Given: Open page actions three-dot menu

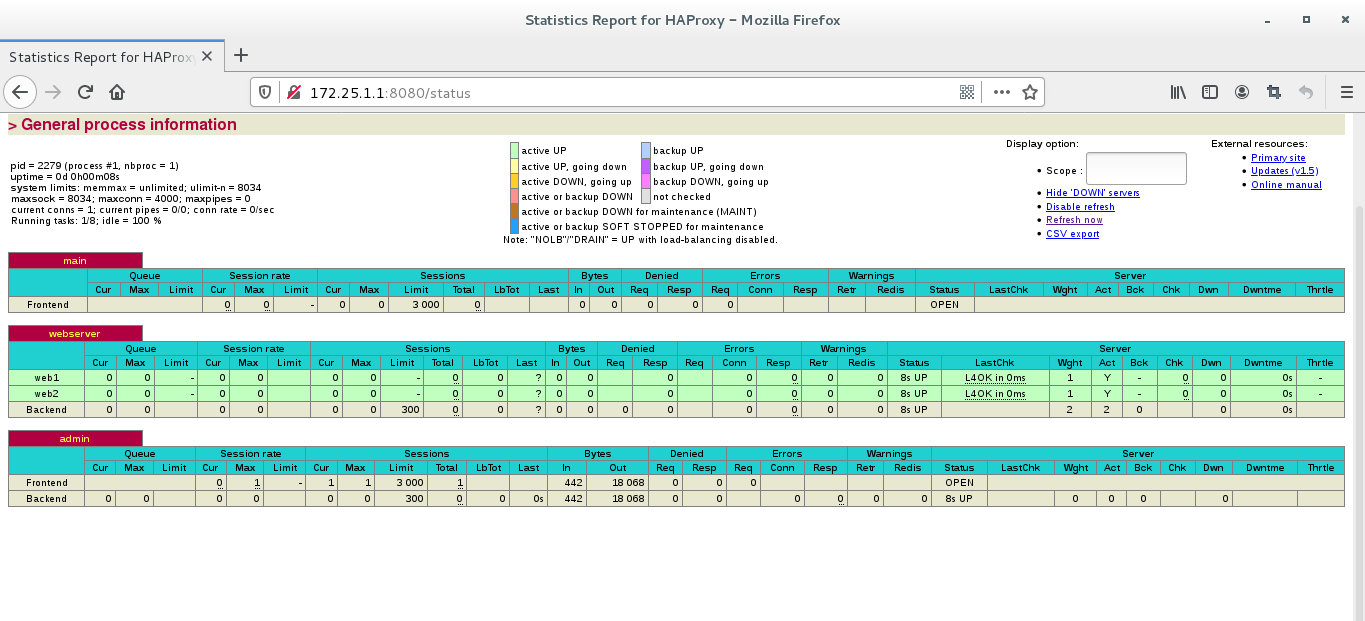Looking at the screenshot, I should (x=1002, y=92).
